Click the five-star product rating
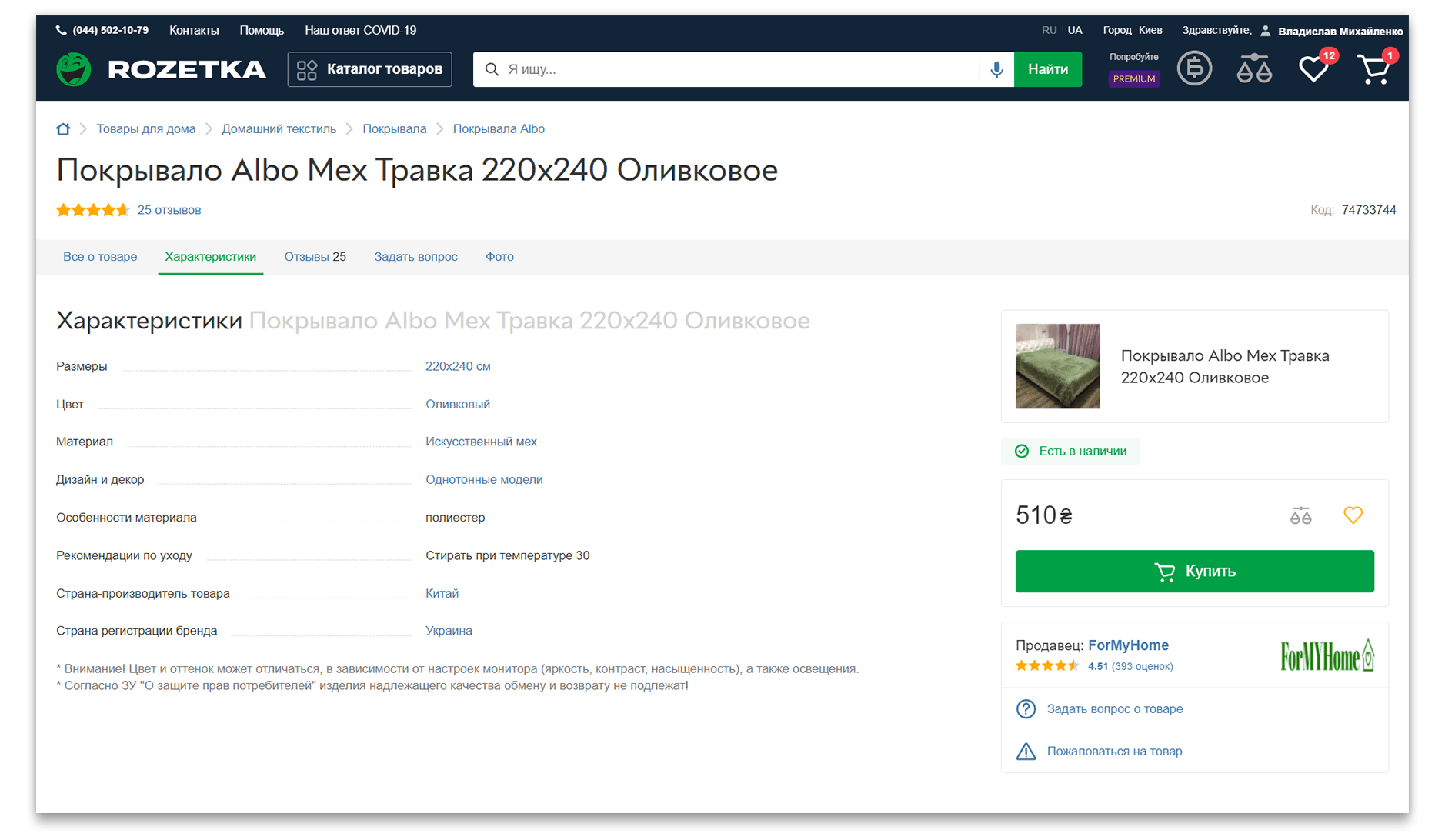1445x840 pixels. coord(92,210)
